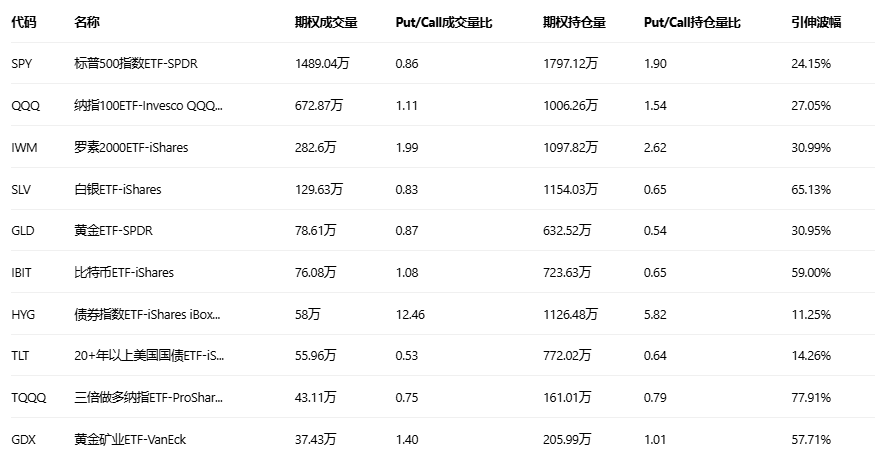
Task: Open the GLD ticker code
Action: (x=22, y=230)
